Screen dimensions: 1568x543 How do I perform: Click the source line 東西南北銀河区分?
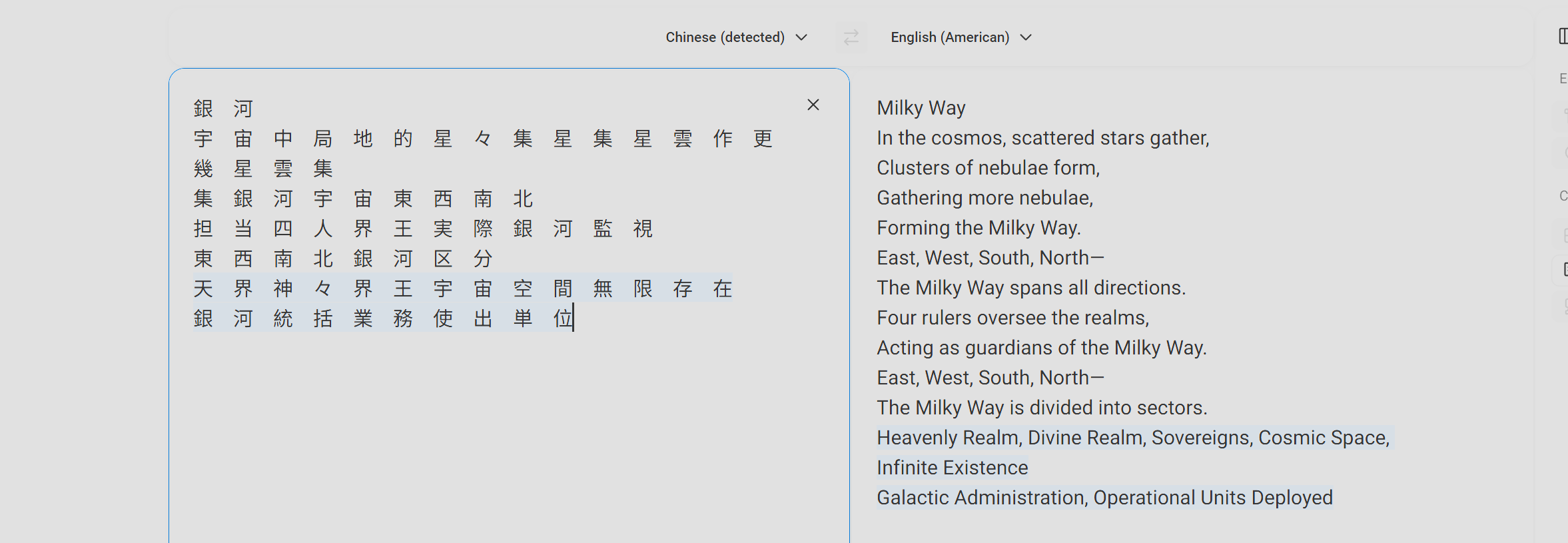pyautogui.click(x=343, y=258)
